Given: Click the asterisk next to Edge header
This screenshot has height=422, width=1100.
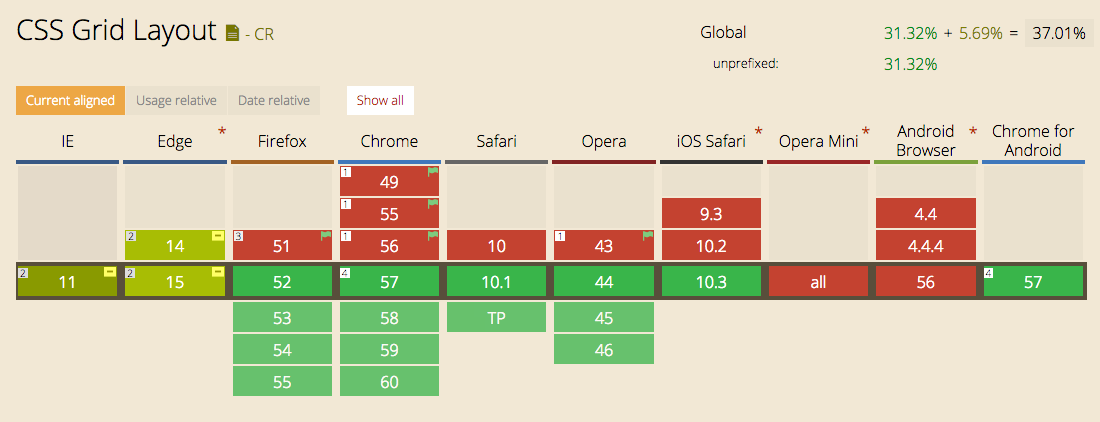Looking at the screenshot, I should (x=222, y=132).
